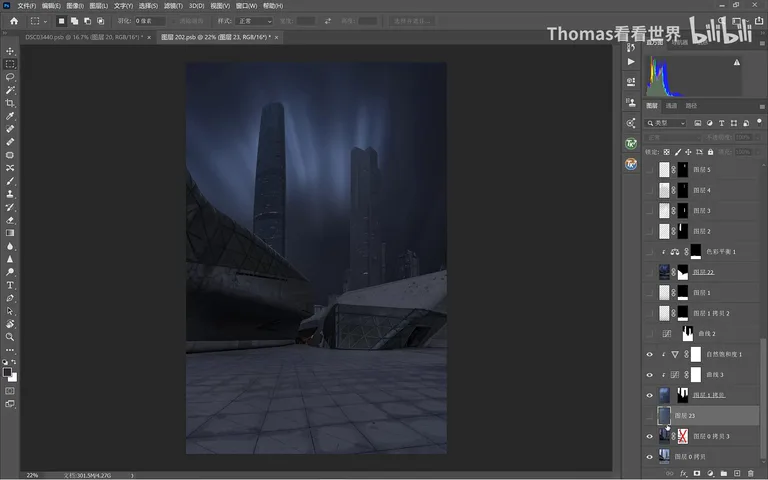Screen dimensions: 768x480
Task: Select the Magic Wand tool
Action: coord(10,90)
